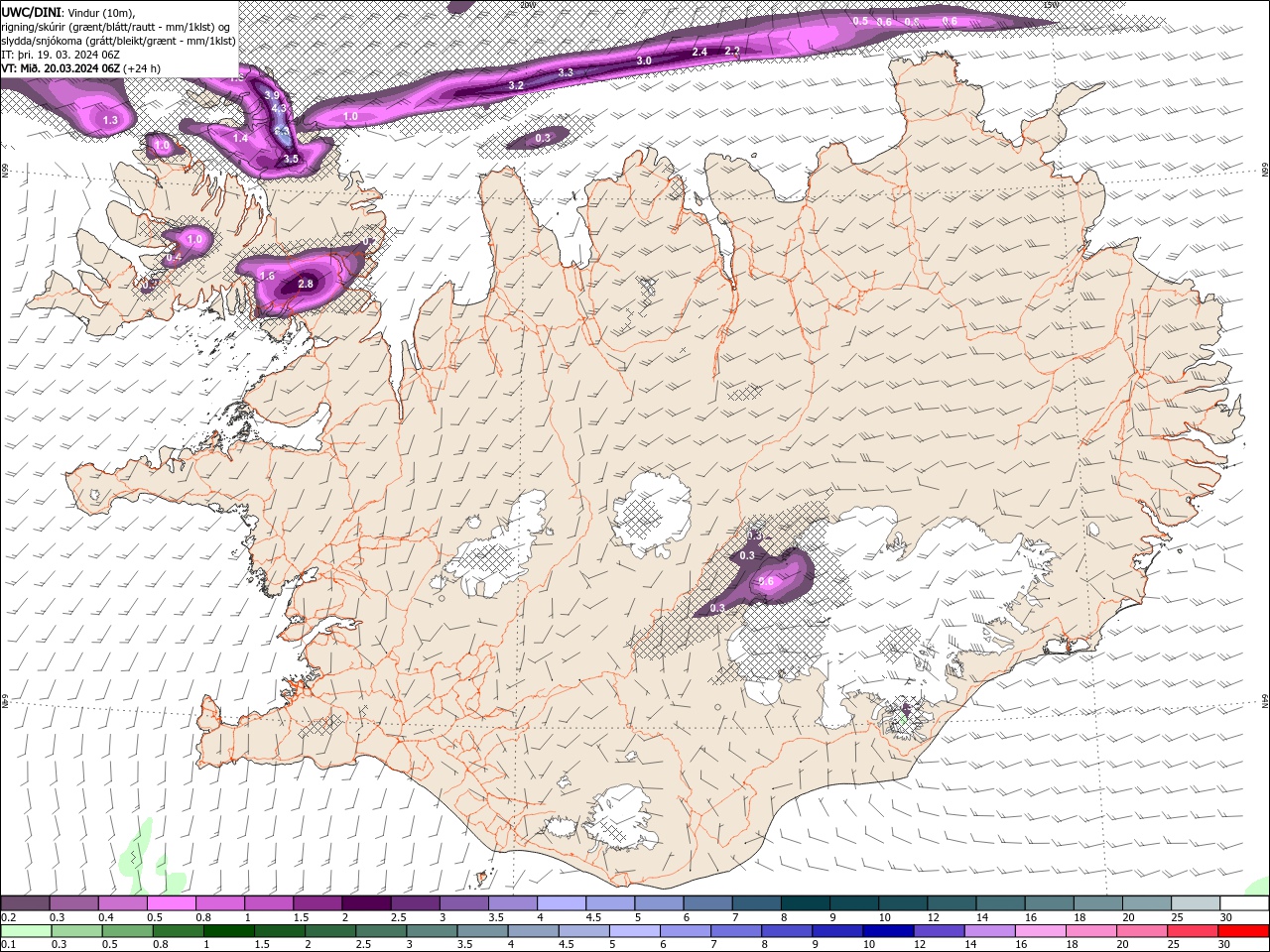The image size is (1270, 952).
Task: Click the 0.1 label on the lower color scale
Action: coord(8,944)
